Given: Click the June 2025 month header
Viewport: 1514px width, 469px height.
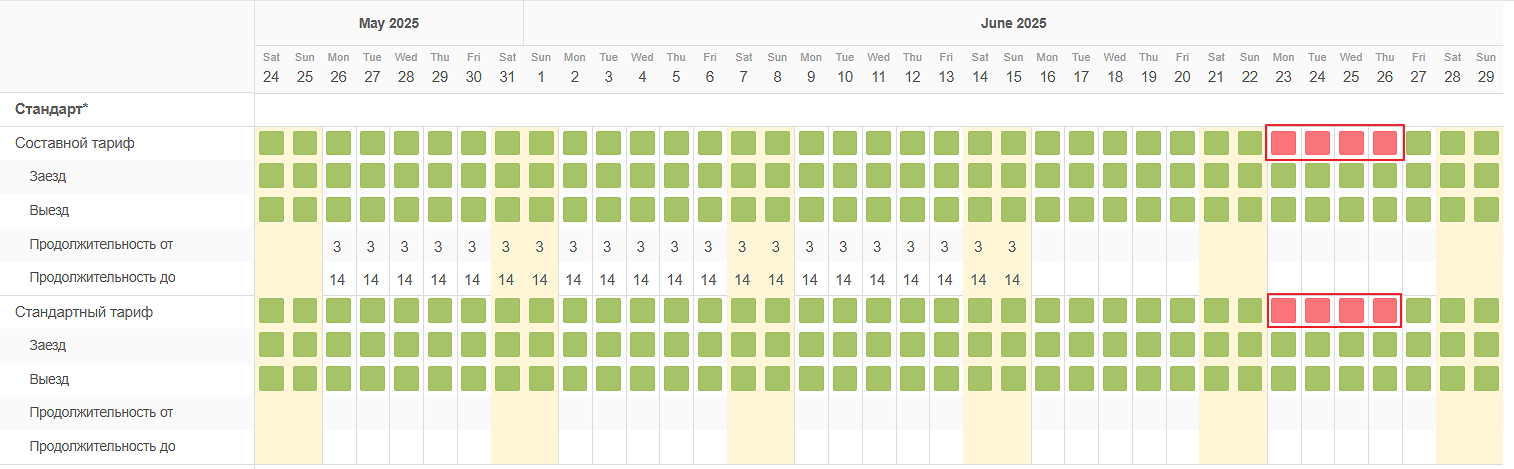Looking at the screenshot, I should click(x=1013, y=23).
